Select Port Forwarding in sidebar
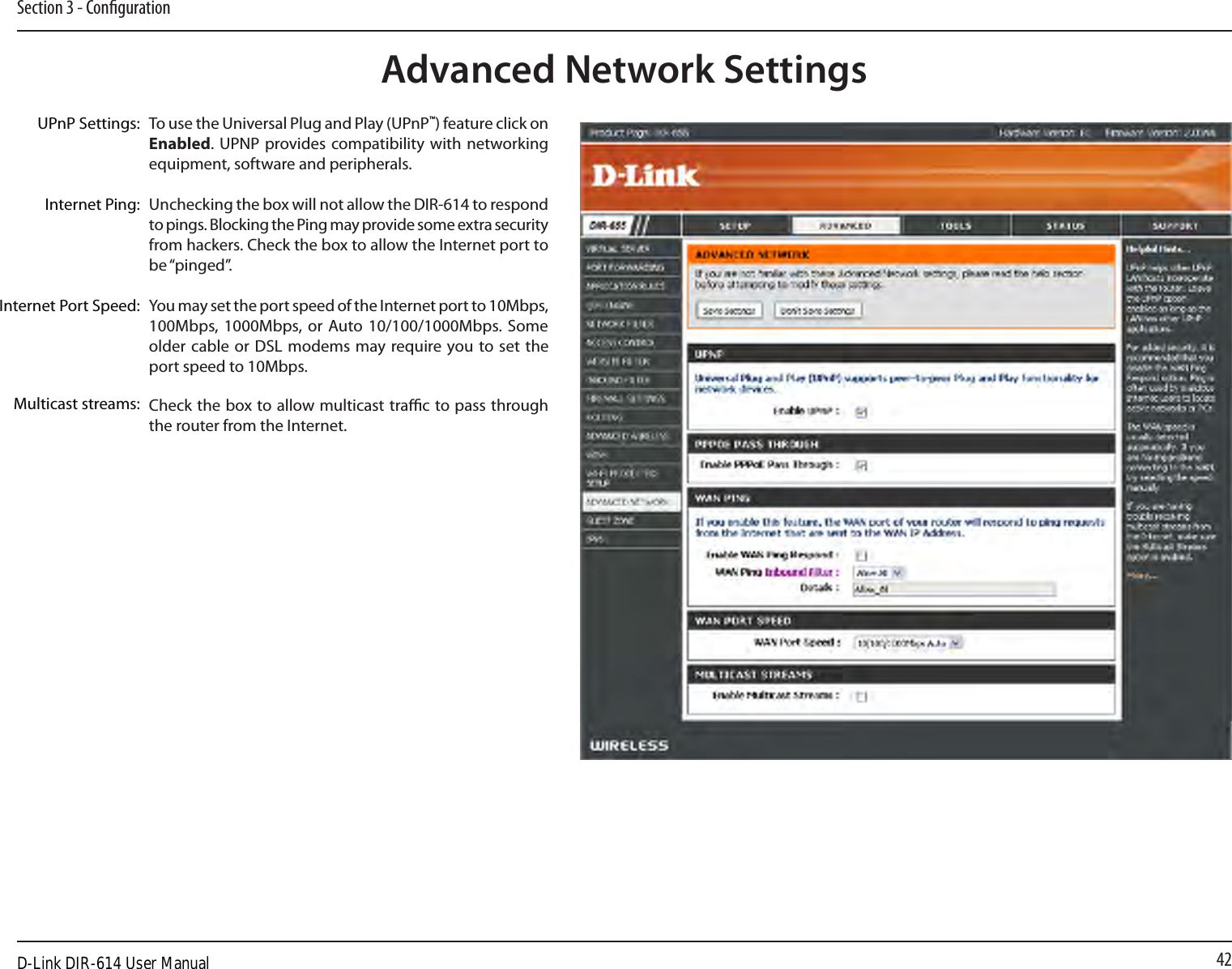The image size is (1232, 969). pos(631,267)
